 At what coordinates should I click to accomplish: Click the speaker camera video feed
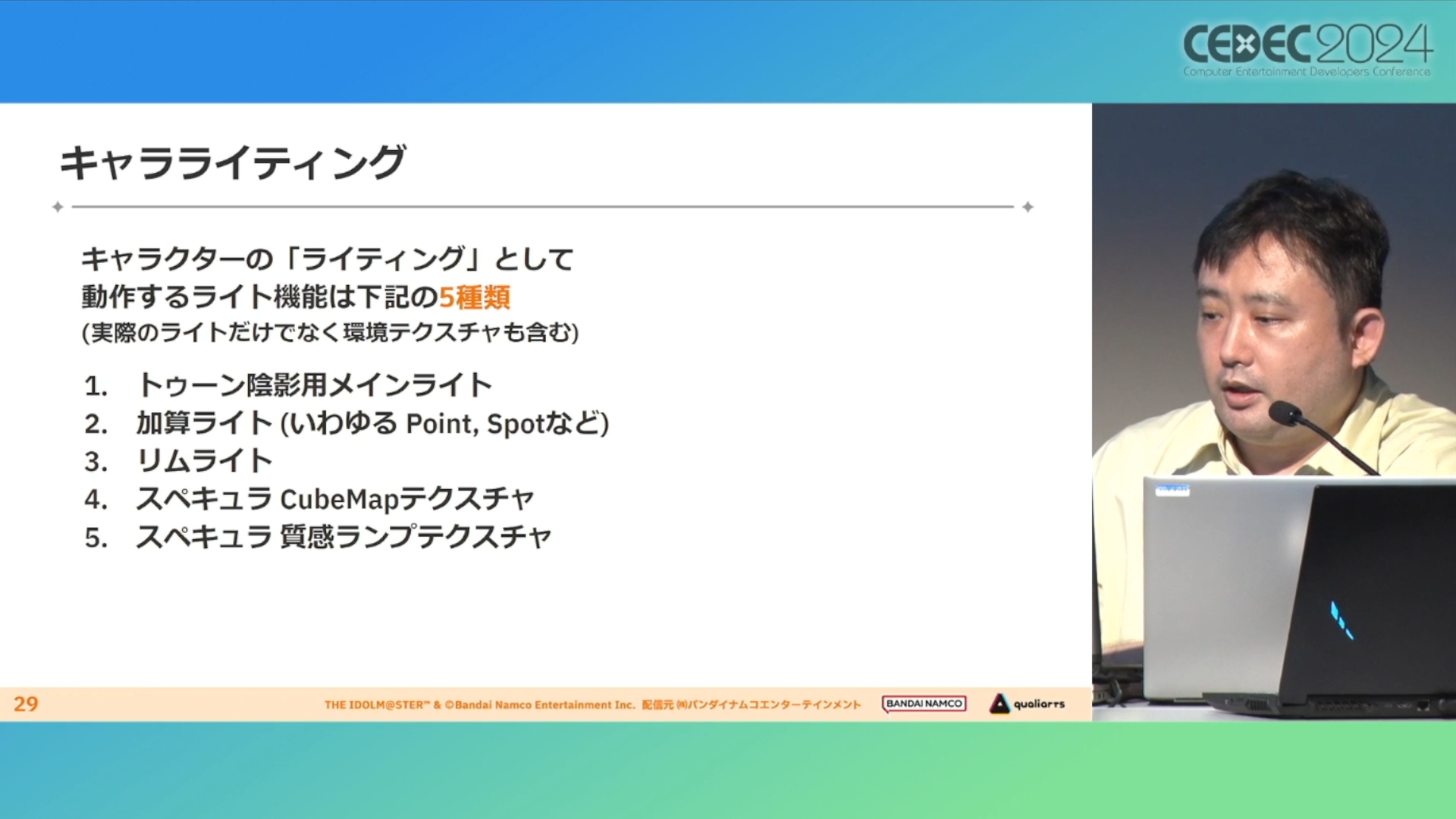tap(1274, 412)
